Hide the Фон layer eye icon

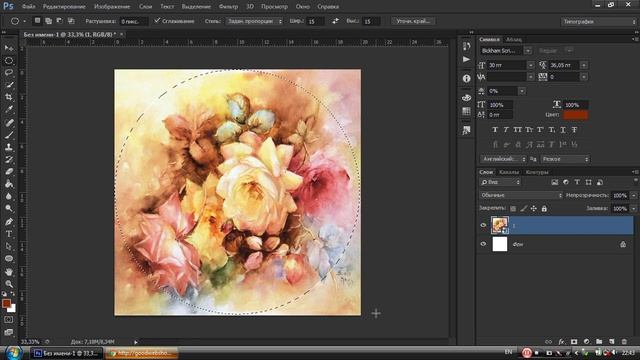pos(483,244)
